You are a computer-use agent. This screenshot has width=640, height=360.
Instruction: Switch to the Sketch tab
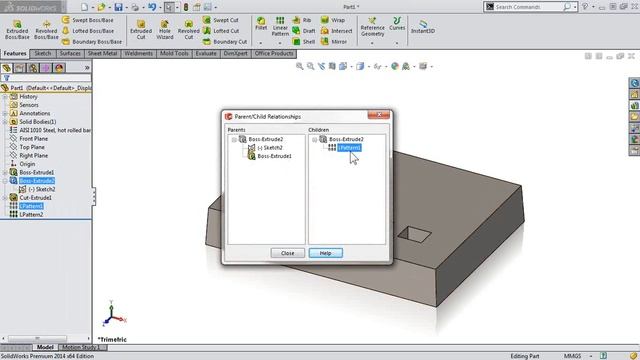click(x=42, y=53)
